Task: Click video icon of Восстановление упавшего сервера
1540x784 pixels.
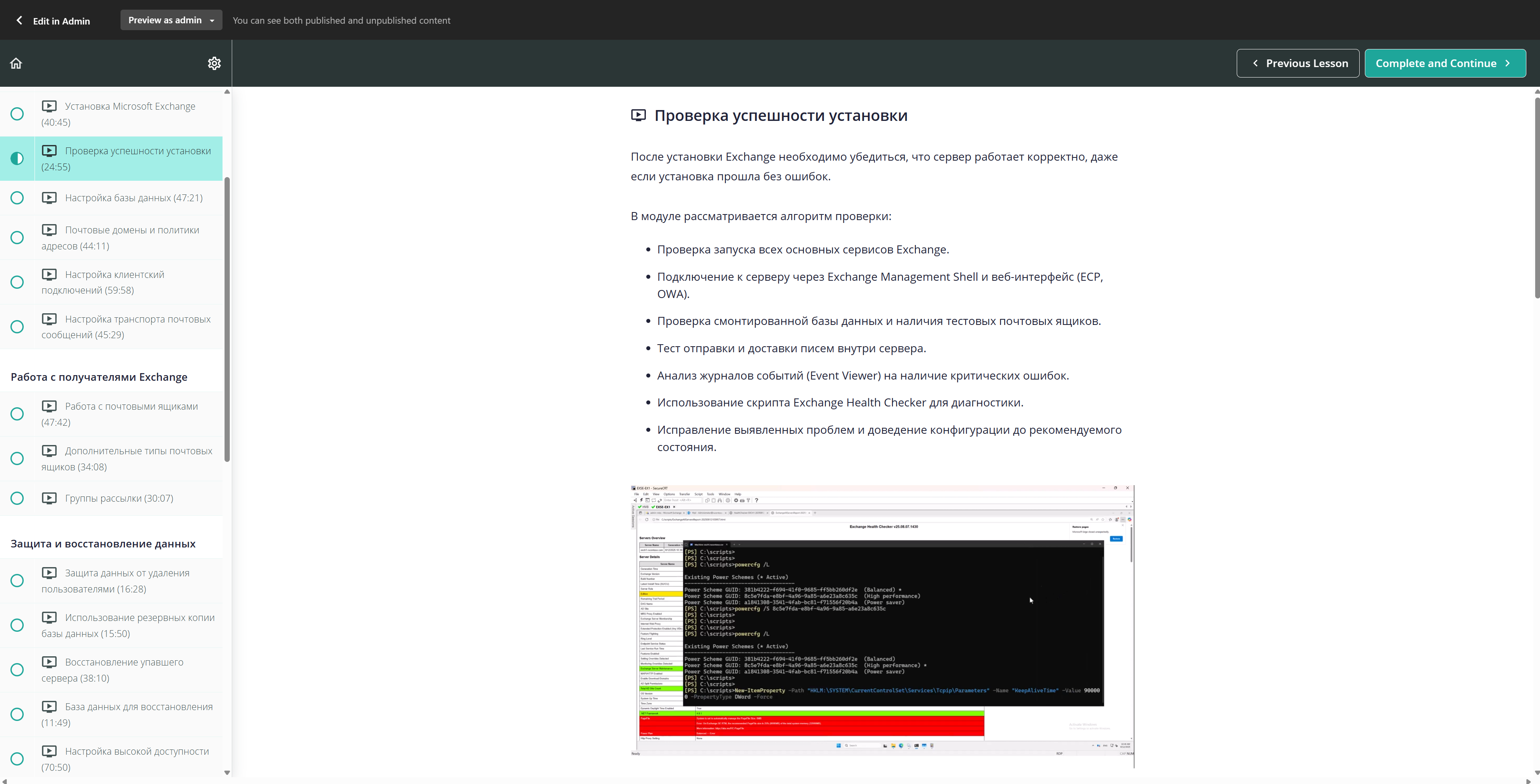Action: point(49,662)
